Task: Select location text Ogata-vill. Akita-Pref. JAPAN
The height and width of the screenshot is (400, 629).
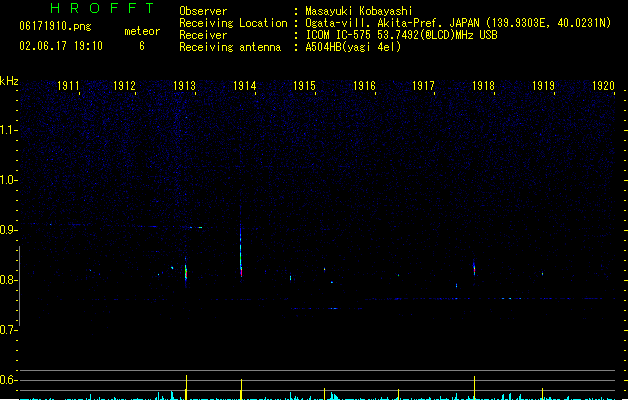Action: click(x=392, y=23)
